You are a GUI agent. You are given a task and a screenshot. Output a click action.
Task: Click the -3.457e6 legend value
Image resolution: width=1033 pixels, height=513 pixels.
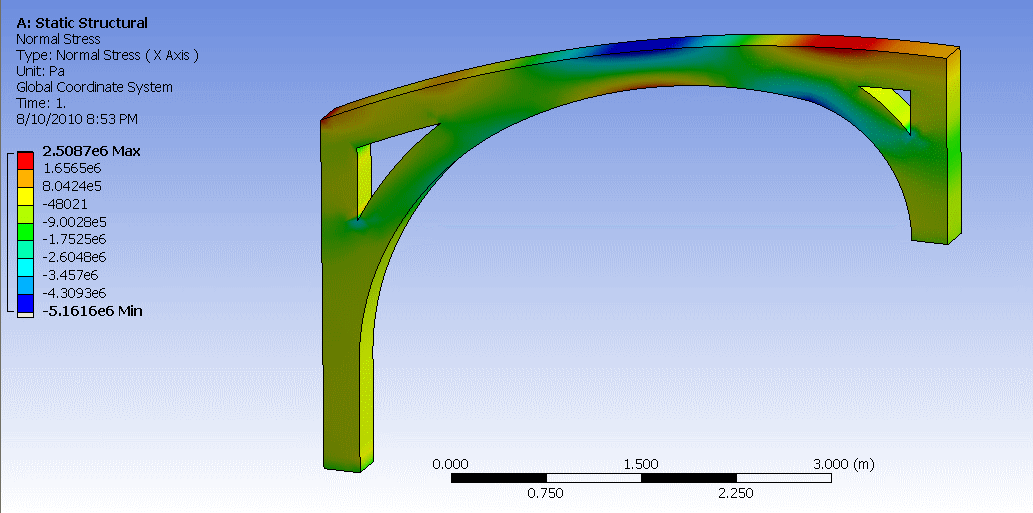pyautogui.click(x=71, y=275)
